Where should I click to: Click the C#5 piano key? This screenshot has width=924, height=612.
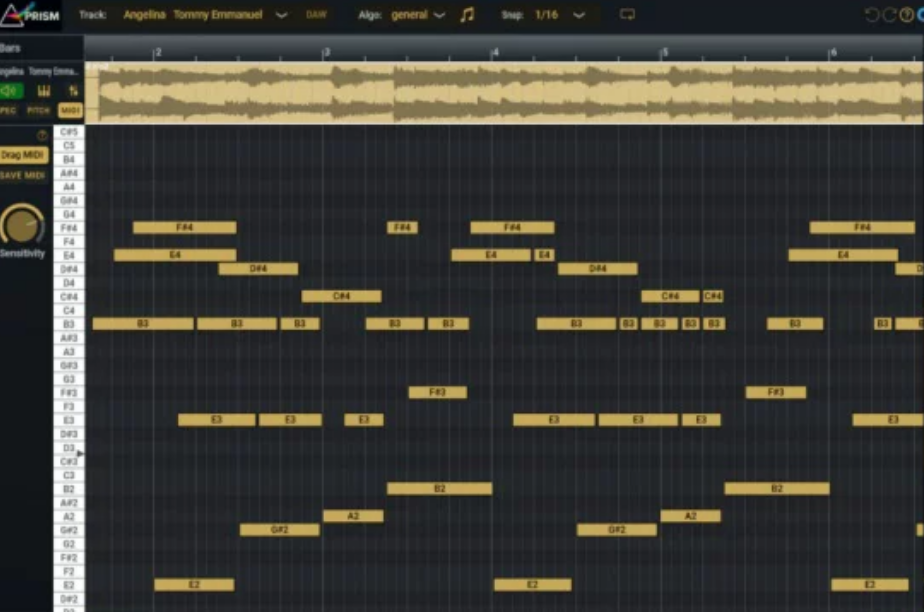click(69, 132)
